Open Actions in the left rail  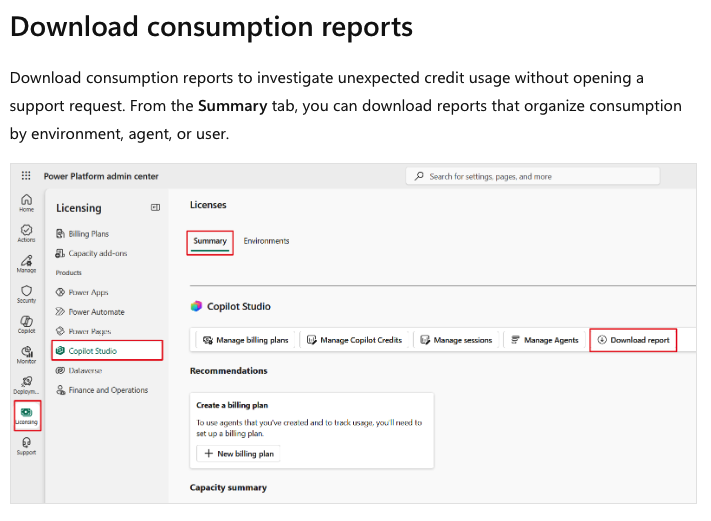pyautogui.click(x=26, y=233)
